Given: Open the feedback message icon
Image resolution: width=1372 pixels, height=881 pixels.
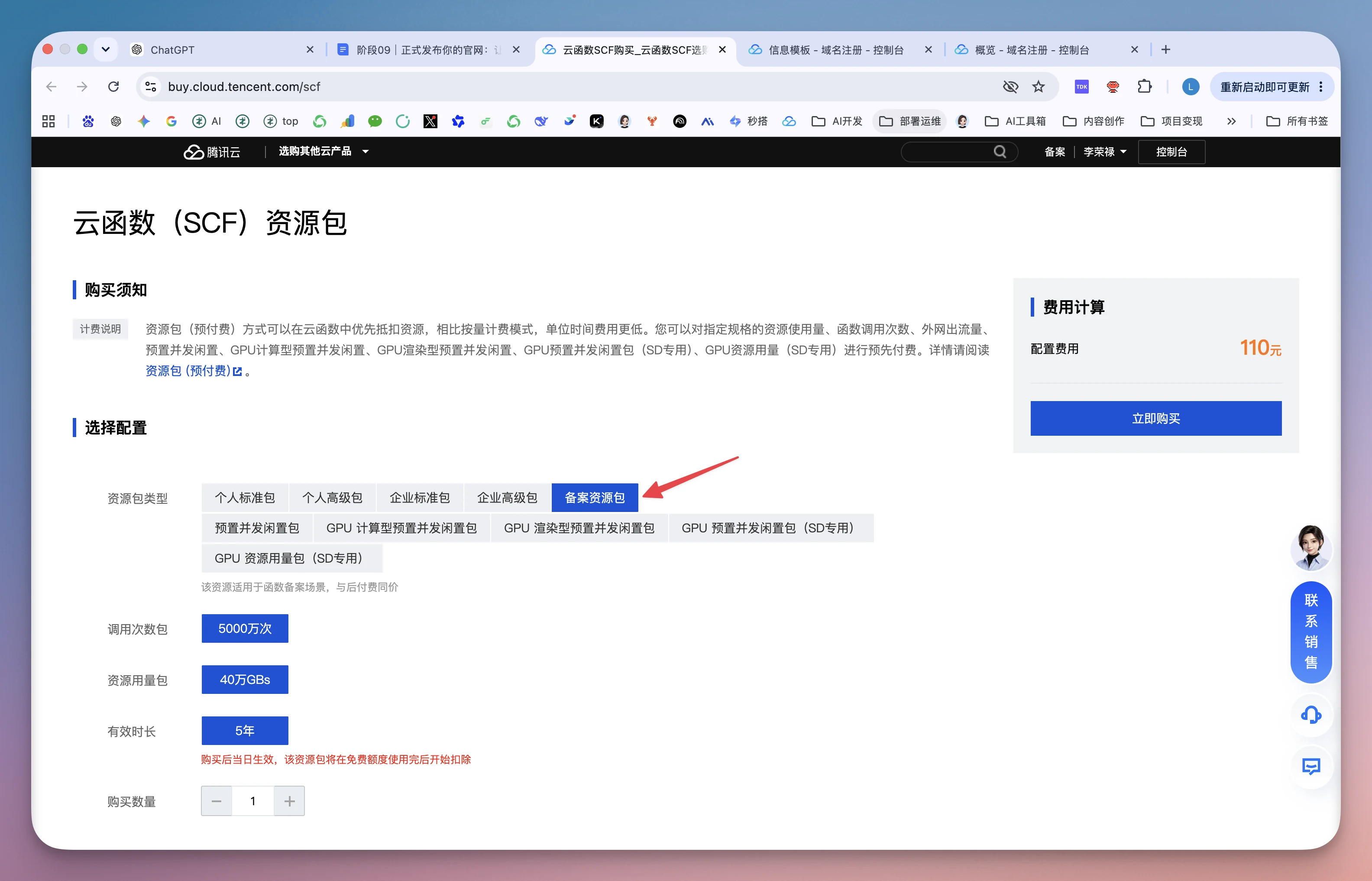Looking at the screenshot, I should [1311, 767].
